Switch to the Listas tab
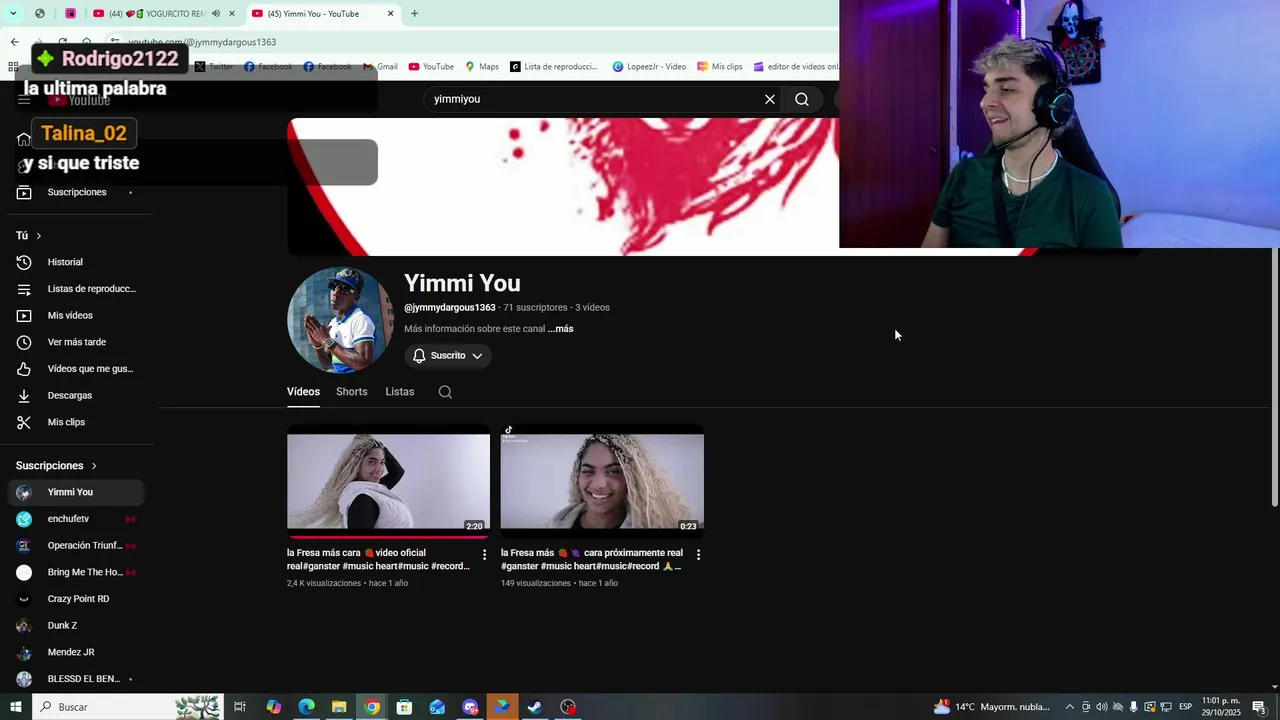 400,392
